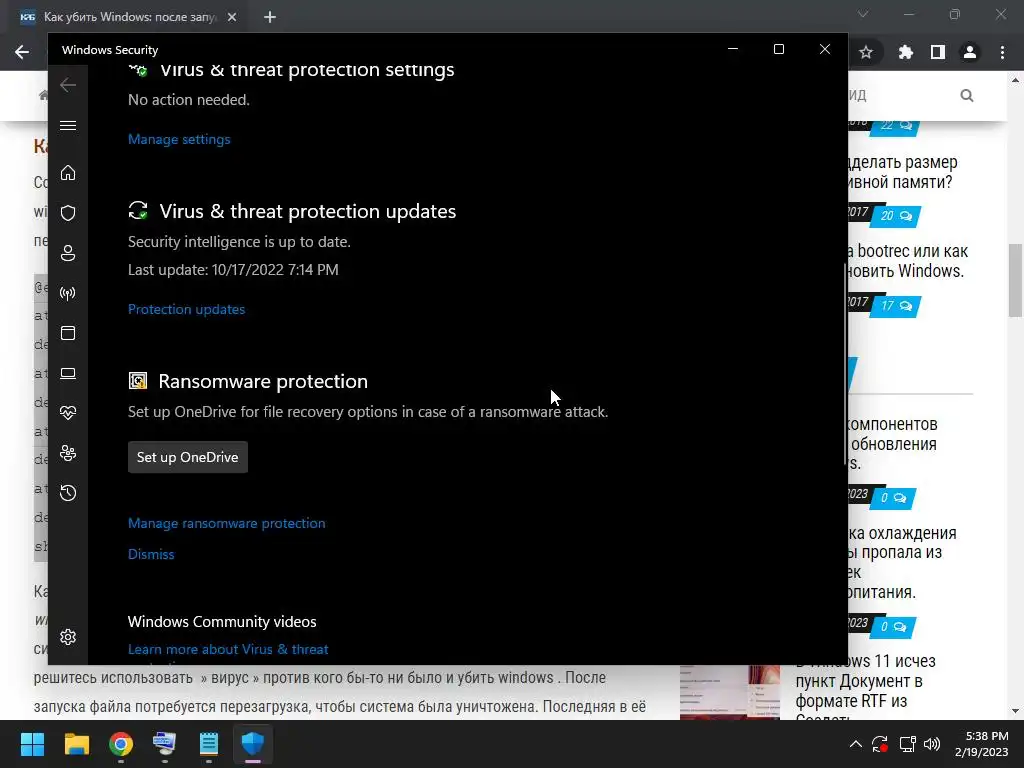Image resolution: width=1024 pixels, height=768 pixels.
Task: Open Chrome tab search chevron
Action: 863,14
